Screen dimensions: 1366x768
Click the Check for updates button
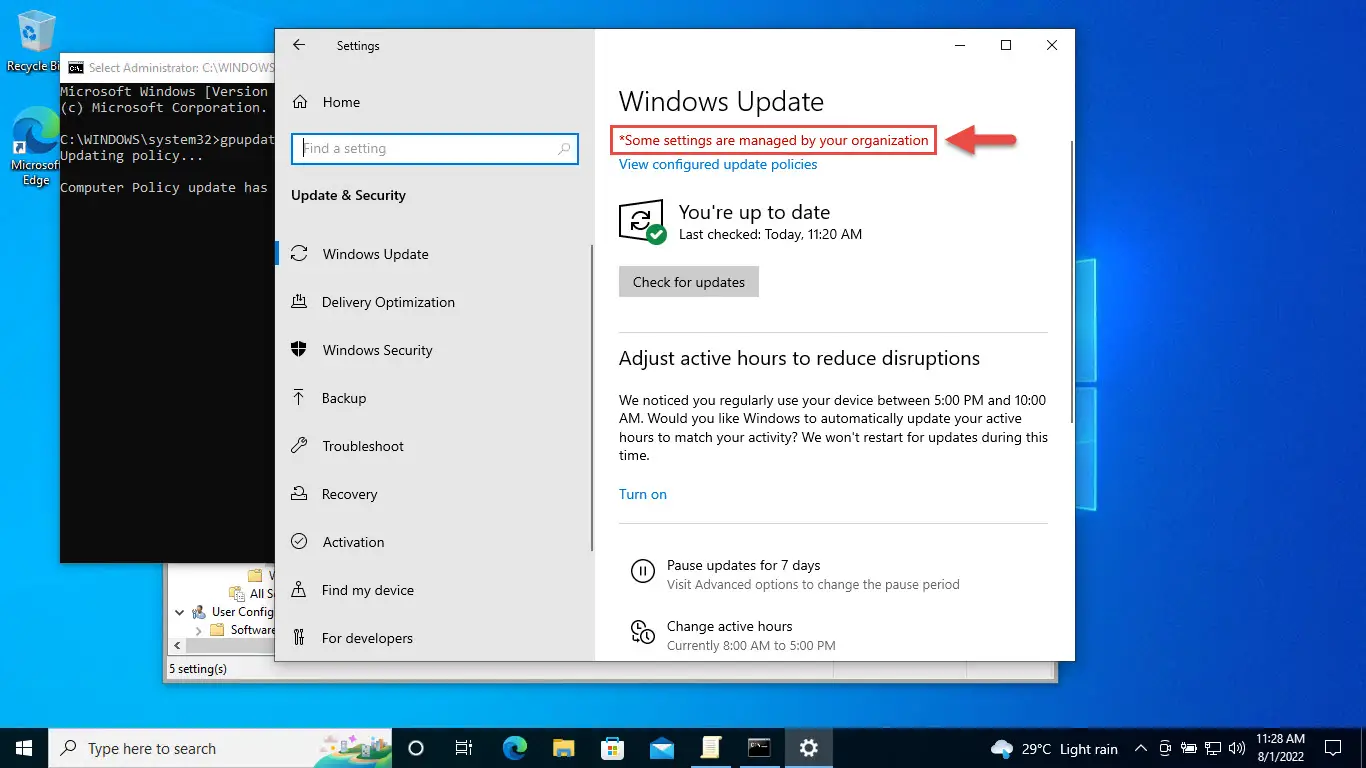tap(689, 282)
